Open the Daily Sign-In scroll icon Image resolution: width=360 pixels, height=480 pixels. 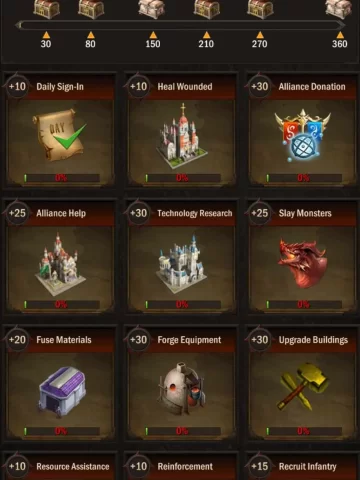coord(59,135)
